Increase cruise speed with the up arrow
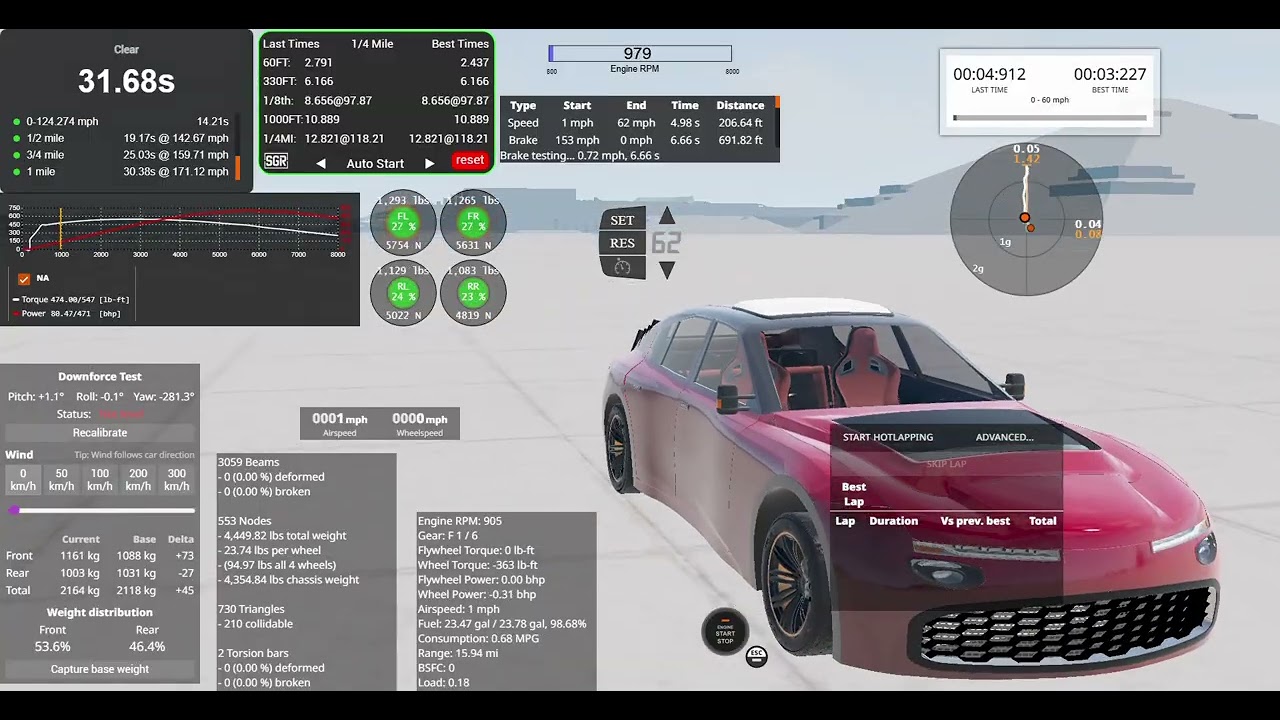This screenshot has height=720, width=1280. pos(667,217)
